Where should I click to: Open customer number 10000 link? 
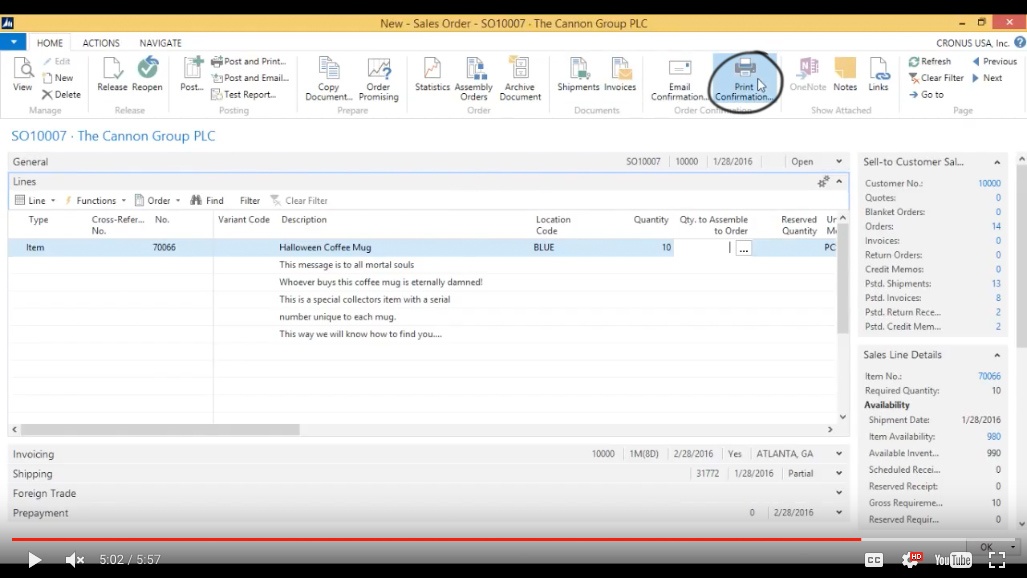tap(989, 183)
